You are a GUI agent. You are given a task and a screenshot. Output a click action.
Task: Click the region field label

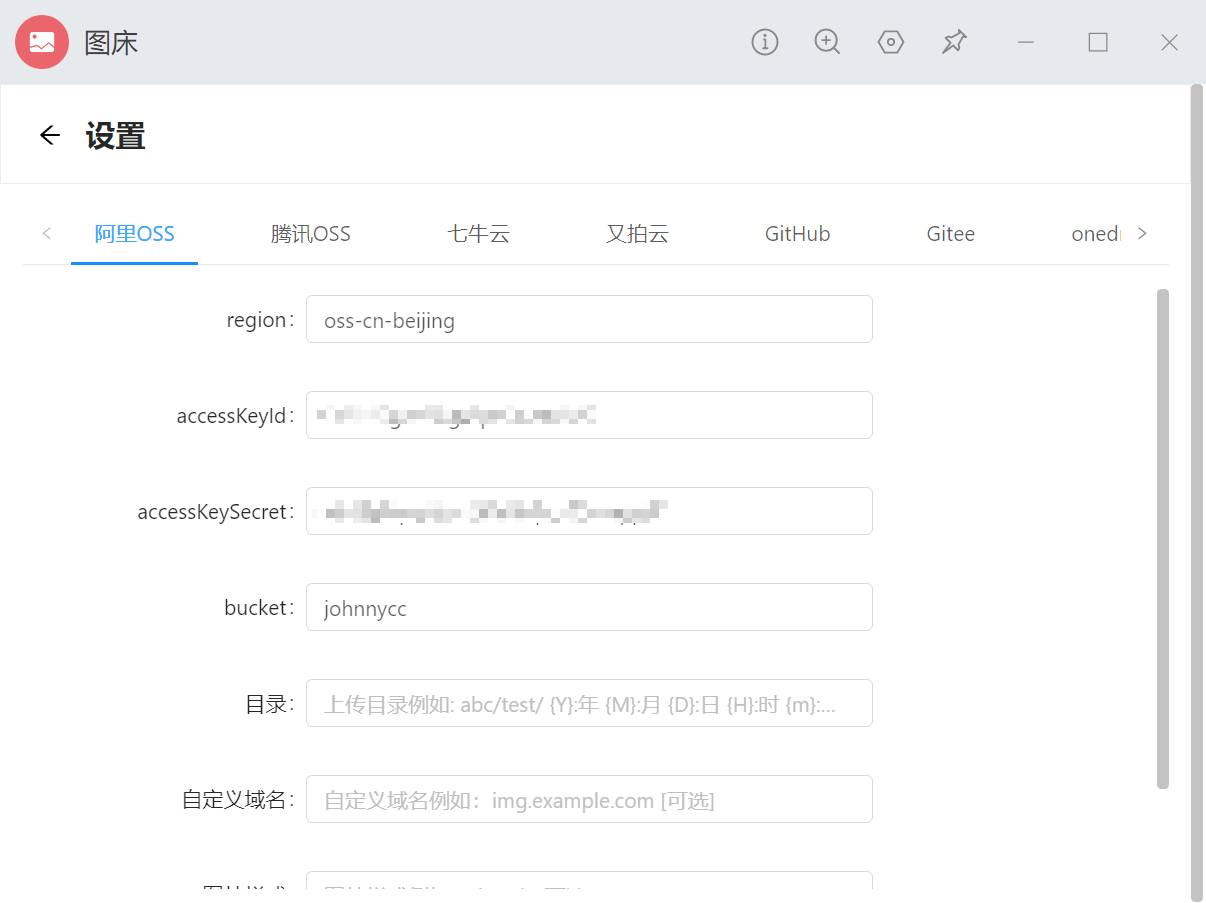click(261, 320)
